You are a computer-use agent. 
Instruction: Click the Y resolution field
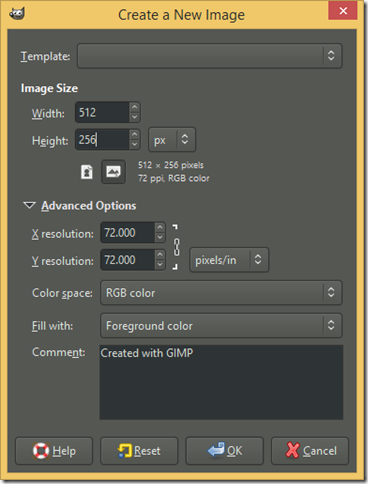point(128,260)
